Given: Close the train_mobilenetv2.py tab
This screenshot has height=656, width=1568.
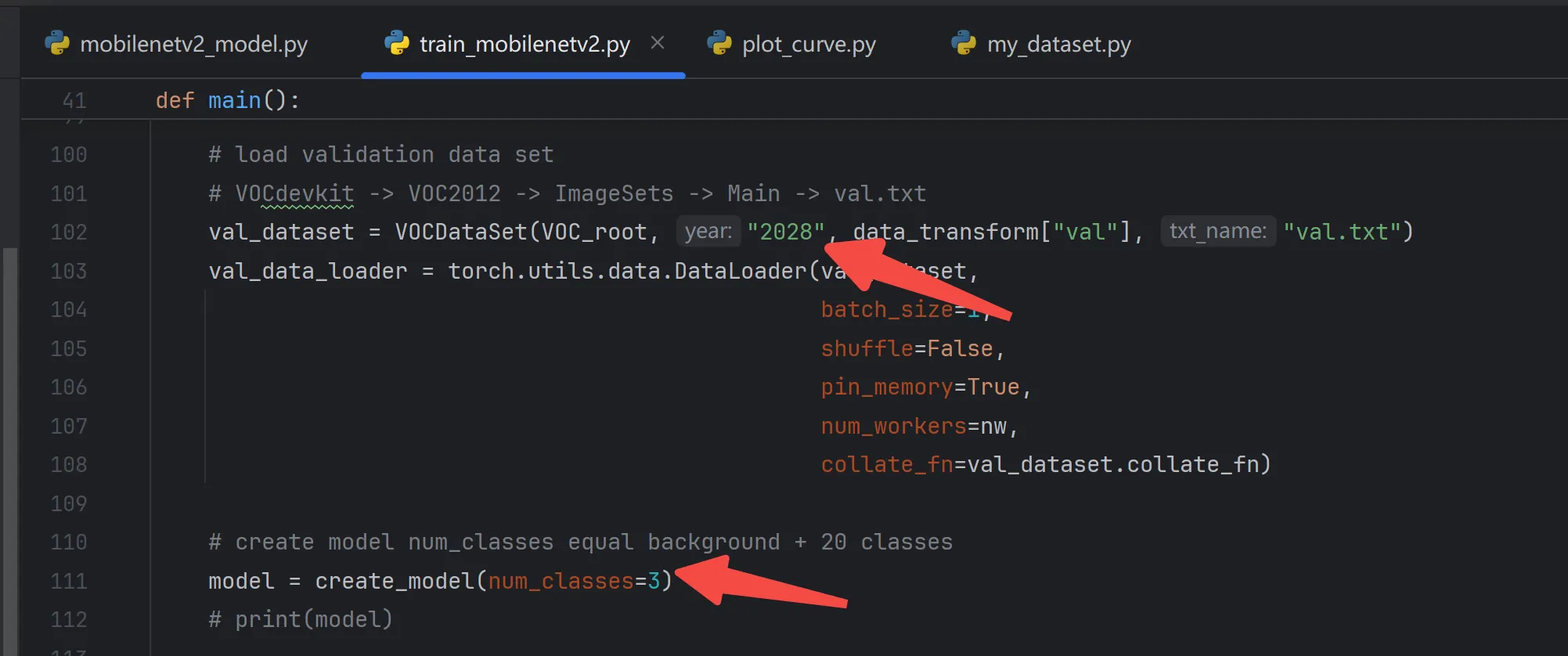Looking at the screenshot, I should coord(658,43).
